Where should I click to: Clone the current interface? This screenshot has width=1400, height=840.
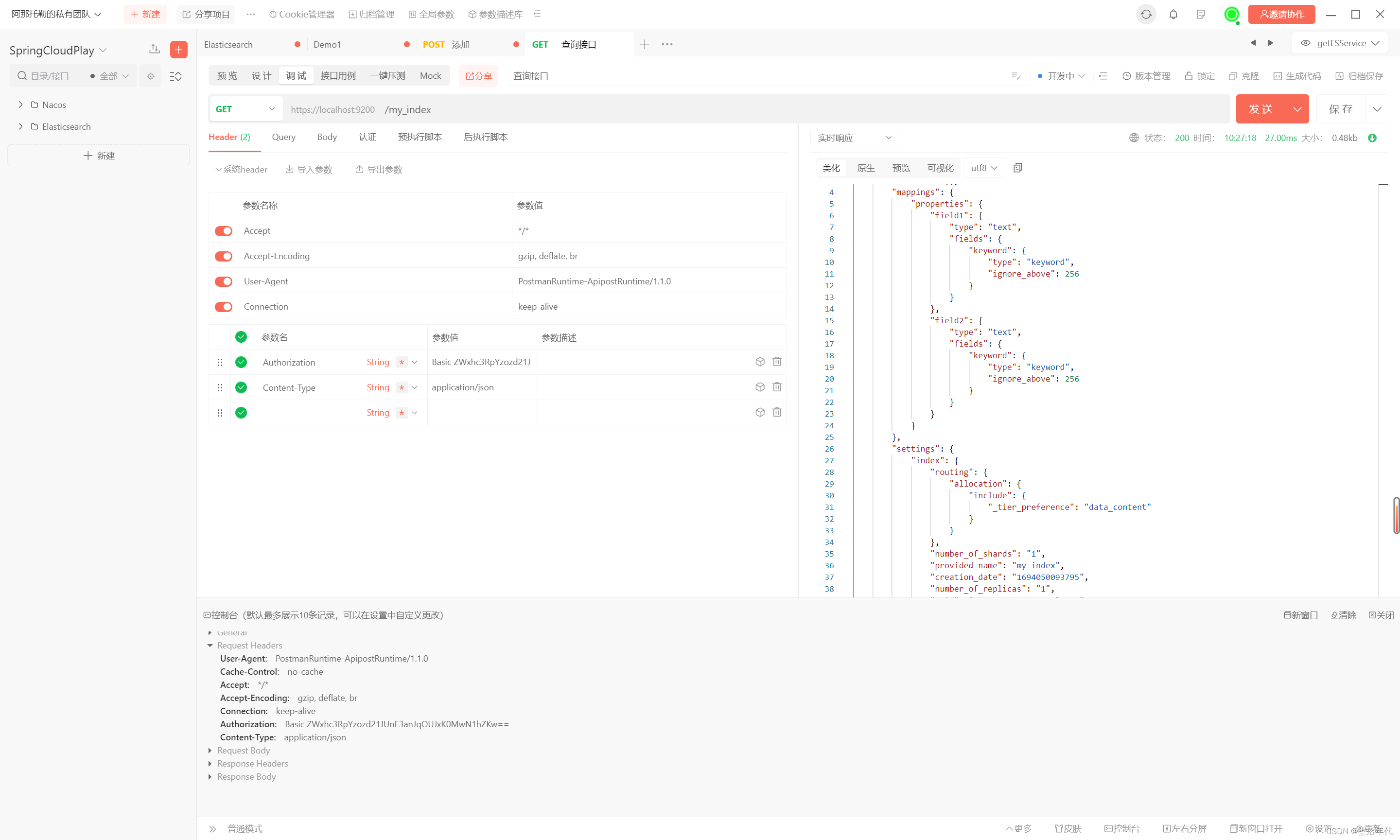pos(1243,75)
